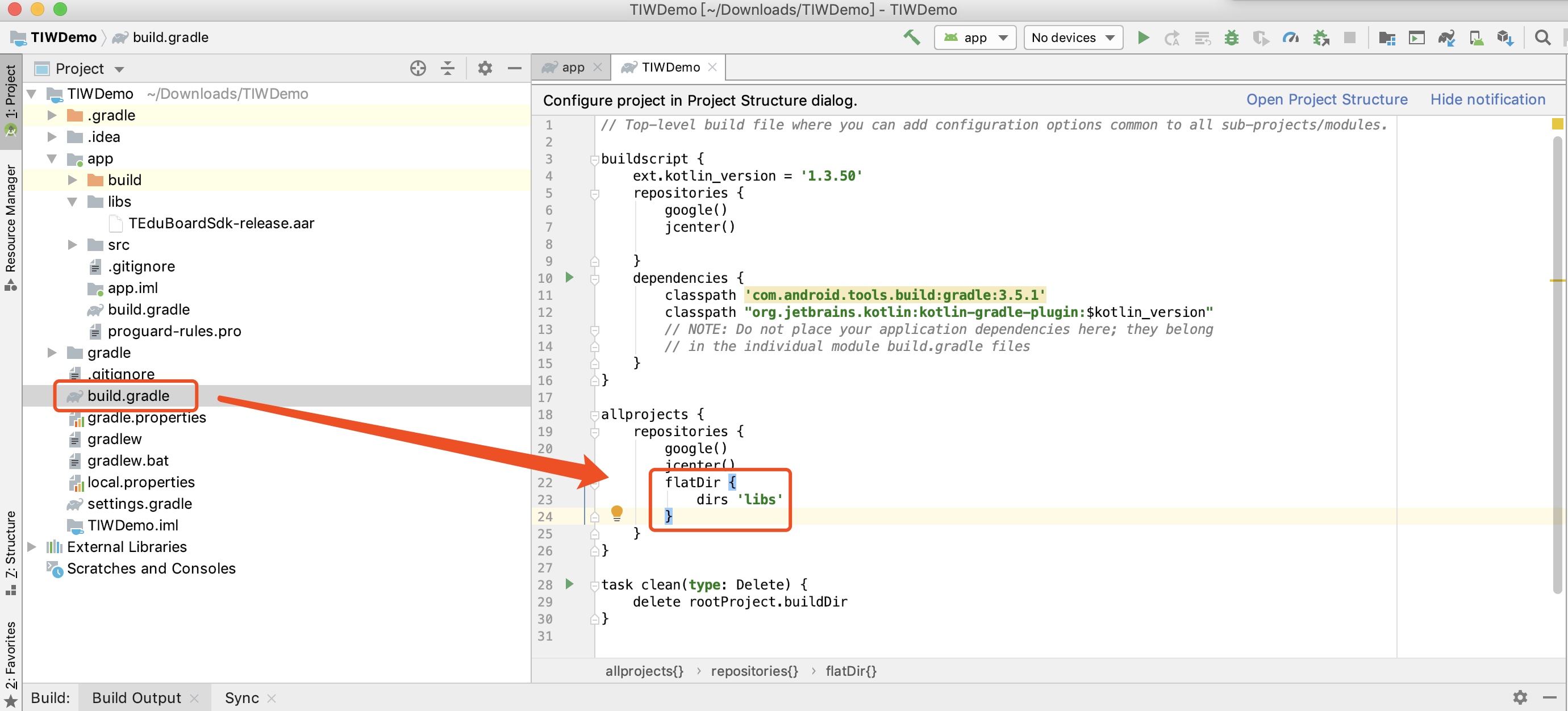Open the AVD Manager icon
The image size is (1568, 711).
pos(1476,37)
